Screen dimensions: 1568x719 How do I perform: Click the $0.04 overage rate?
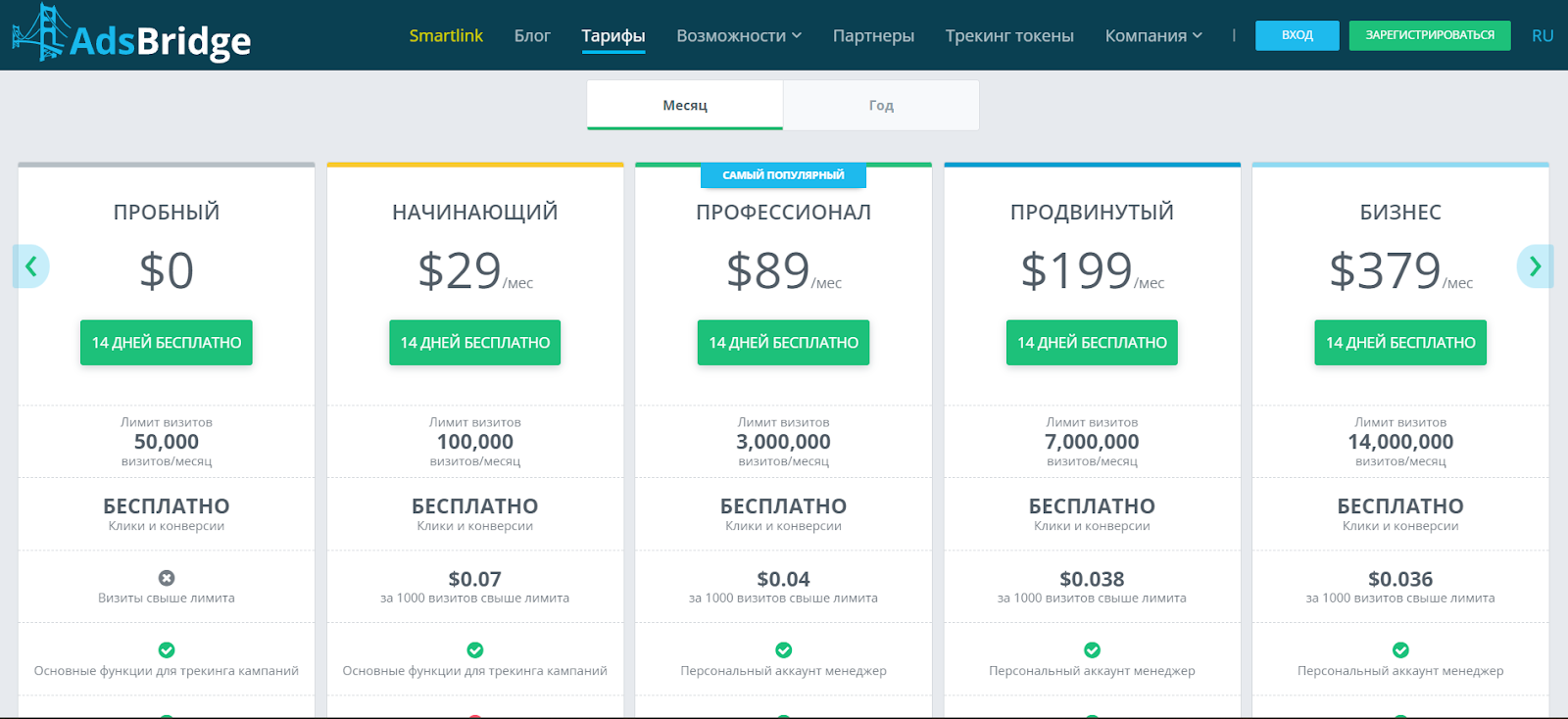pos(784,579)
